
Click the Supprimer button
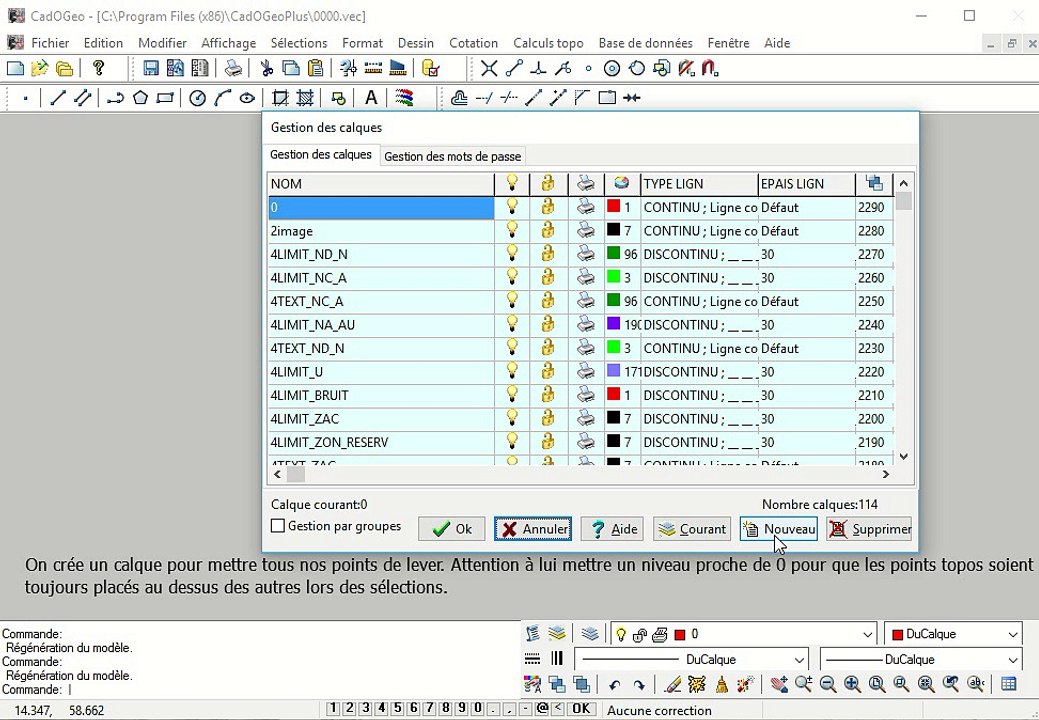click(869, 529)
